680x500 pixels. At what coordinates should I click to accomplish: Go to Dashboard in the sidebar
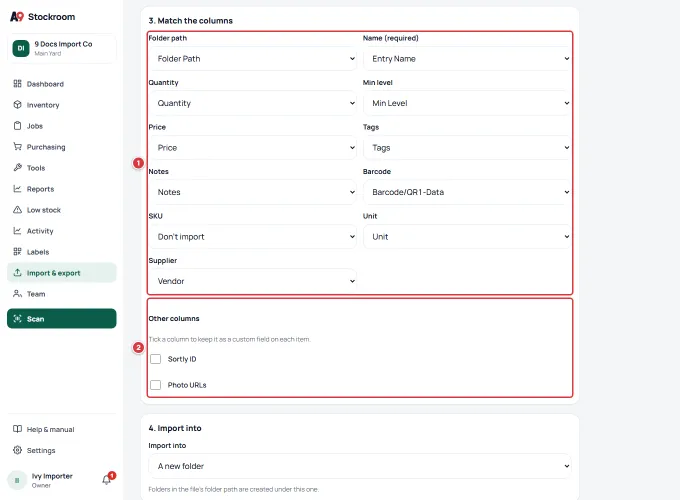[62, 84]
